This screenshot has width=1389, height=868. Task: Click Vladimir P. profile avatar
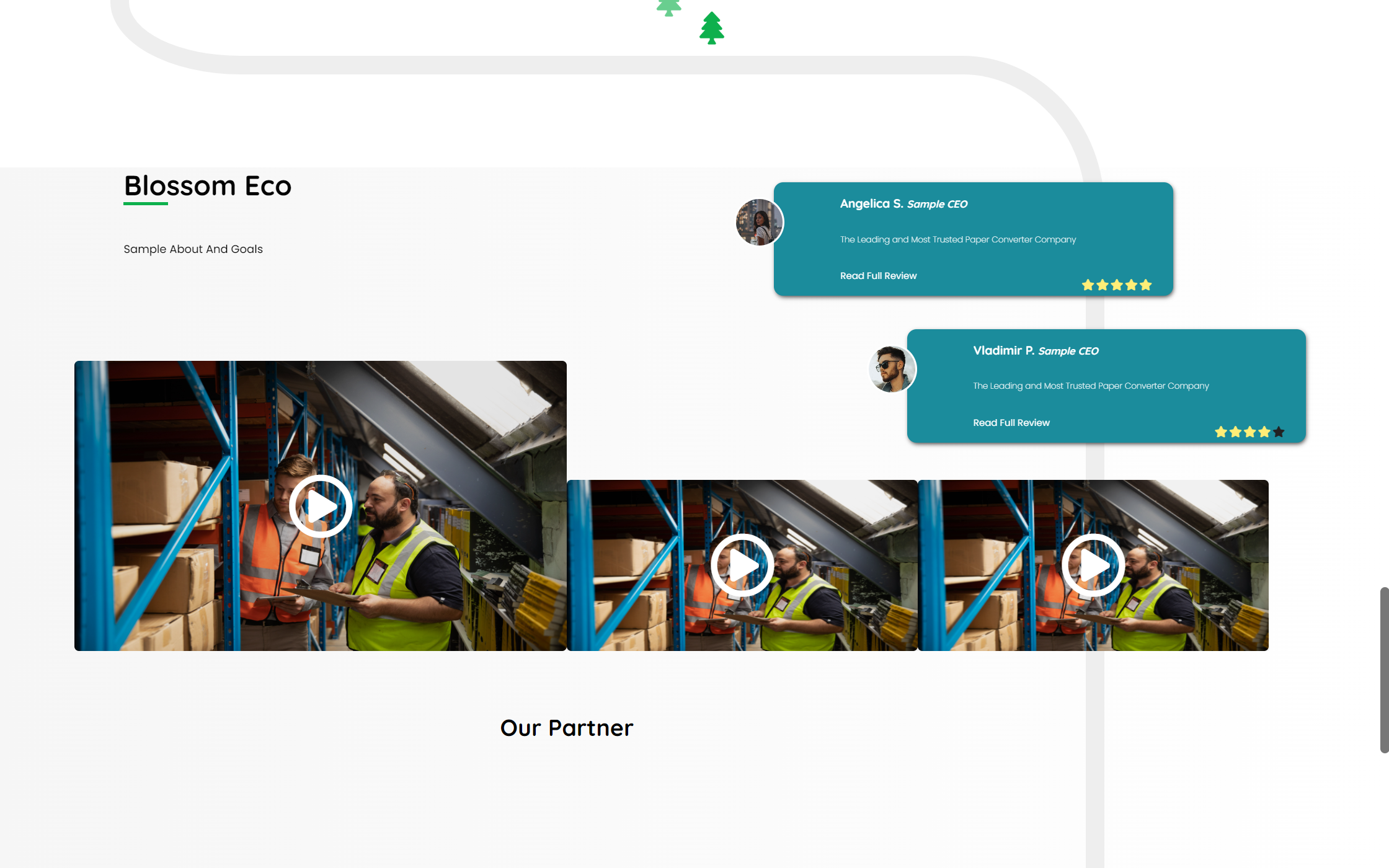[x=892, y=369]
